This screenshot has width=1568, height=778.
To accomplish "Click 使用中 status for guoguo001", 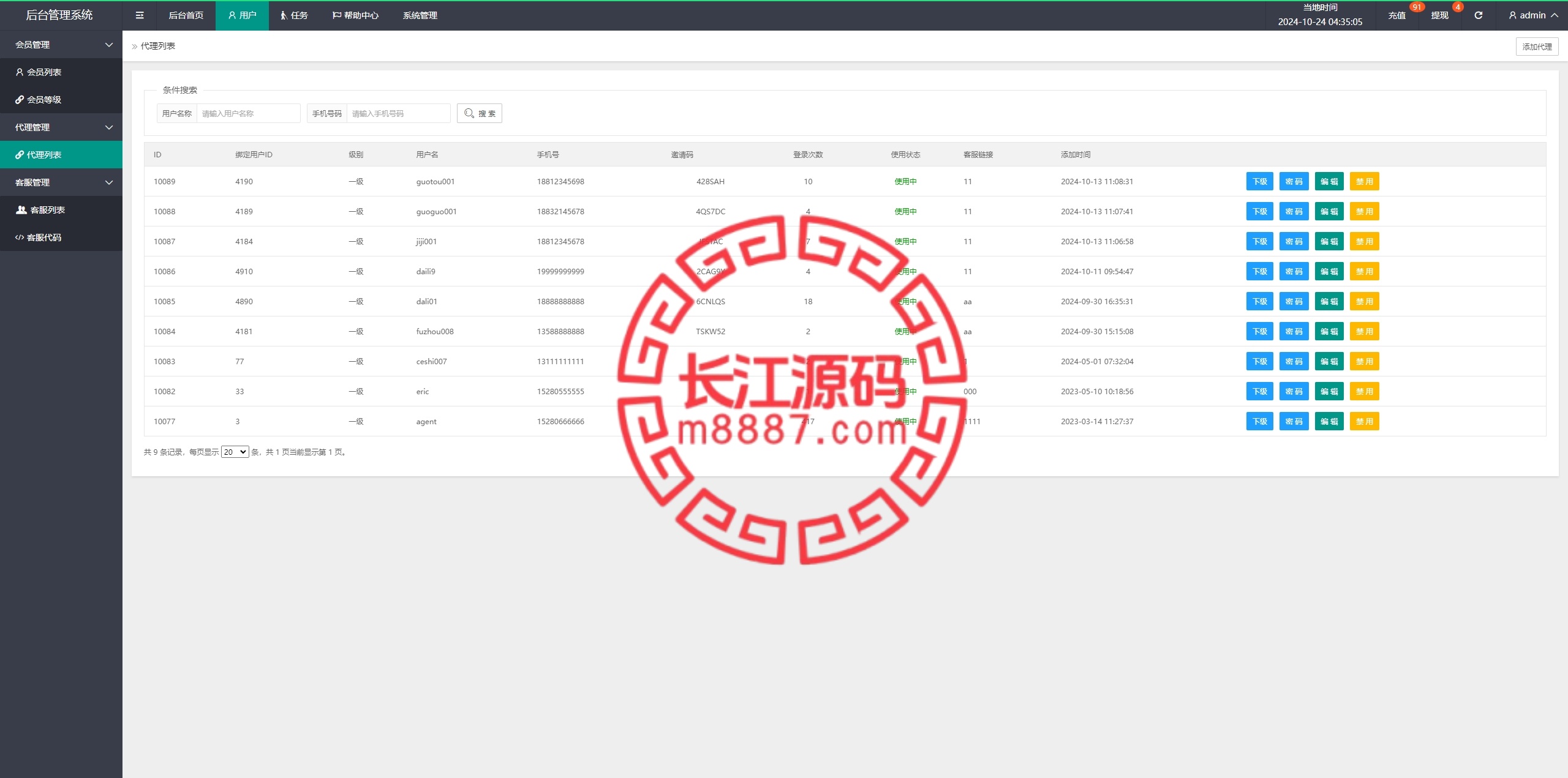I will point(905,212).
